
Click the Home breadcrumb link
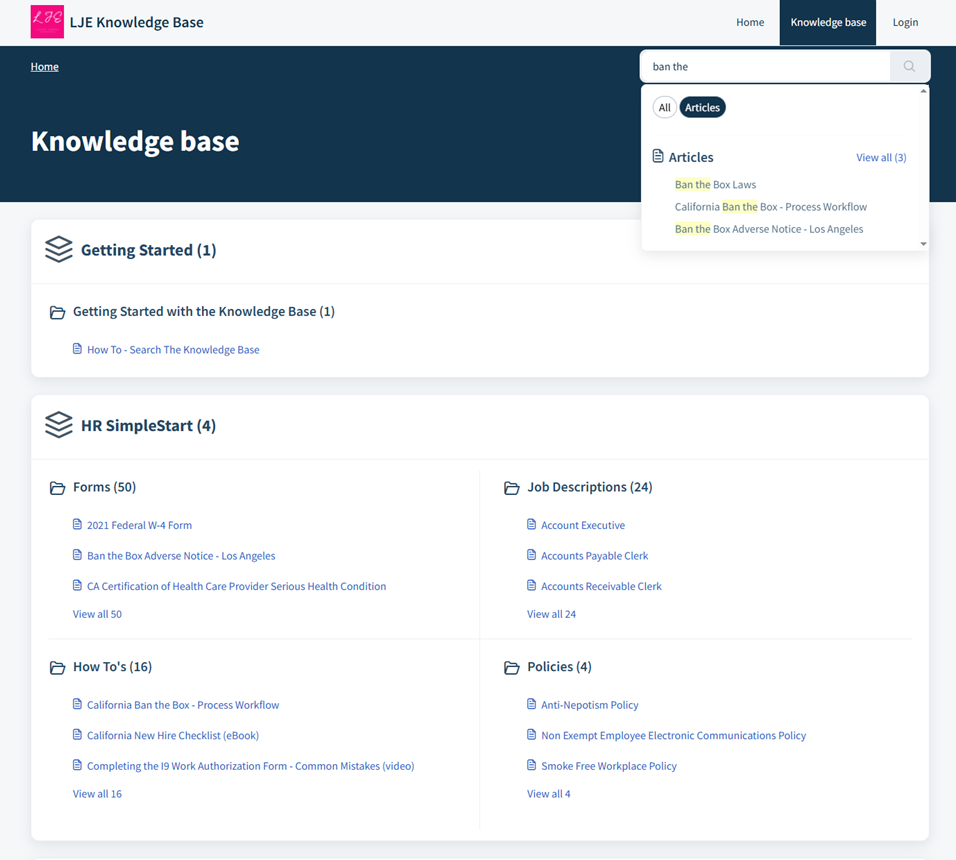point(45,66)
